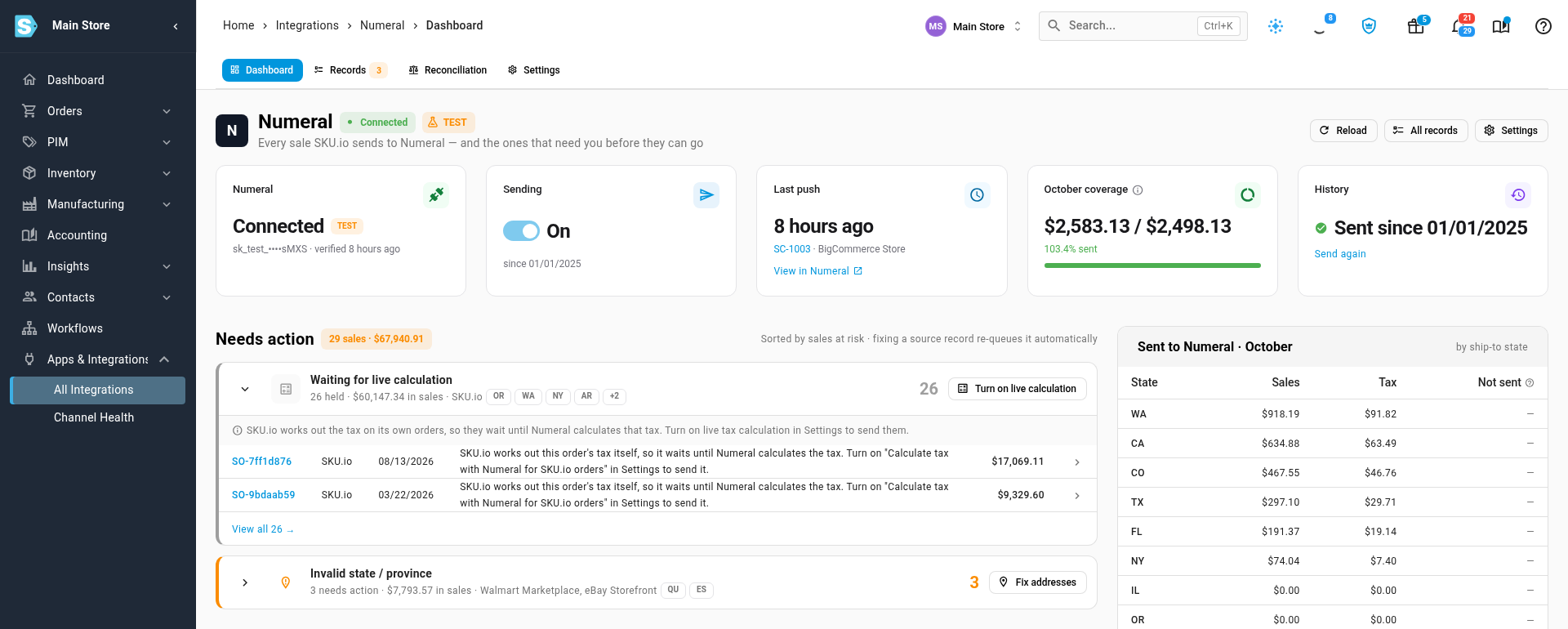Expand the Invalid state / province group

click(245, 582)
